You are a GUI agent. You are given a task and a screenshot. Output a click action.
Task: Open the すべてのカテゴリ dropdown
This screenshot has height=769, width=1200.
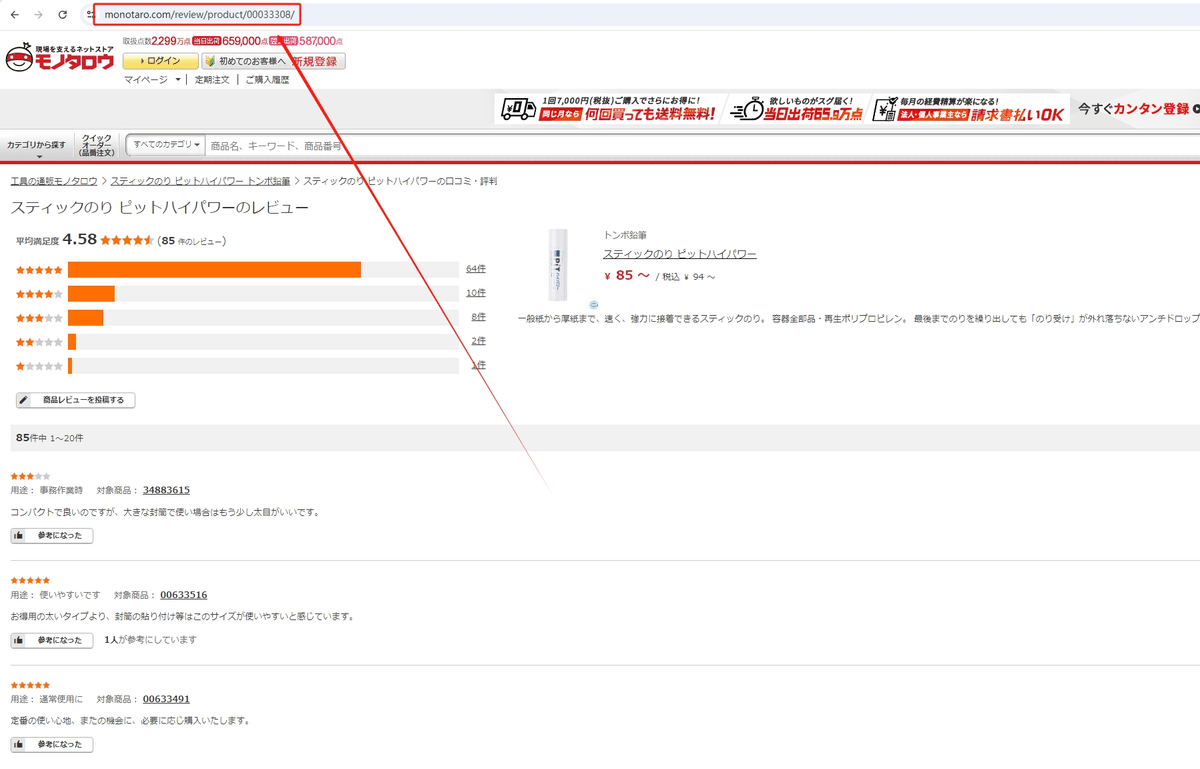pos(166,145)
